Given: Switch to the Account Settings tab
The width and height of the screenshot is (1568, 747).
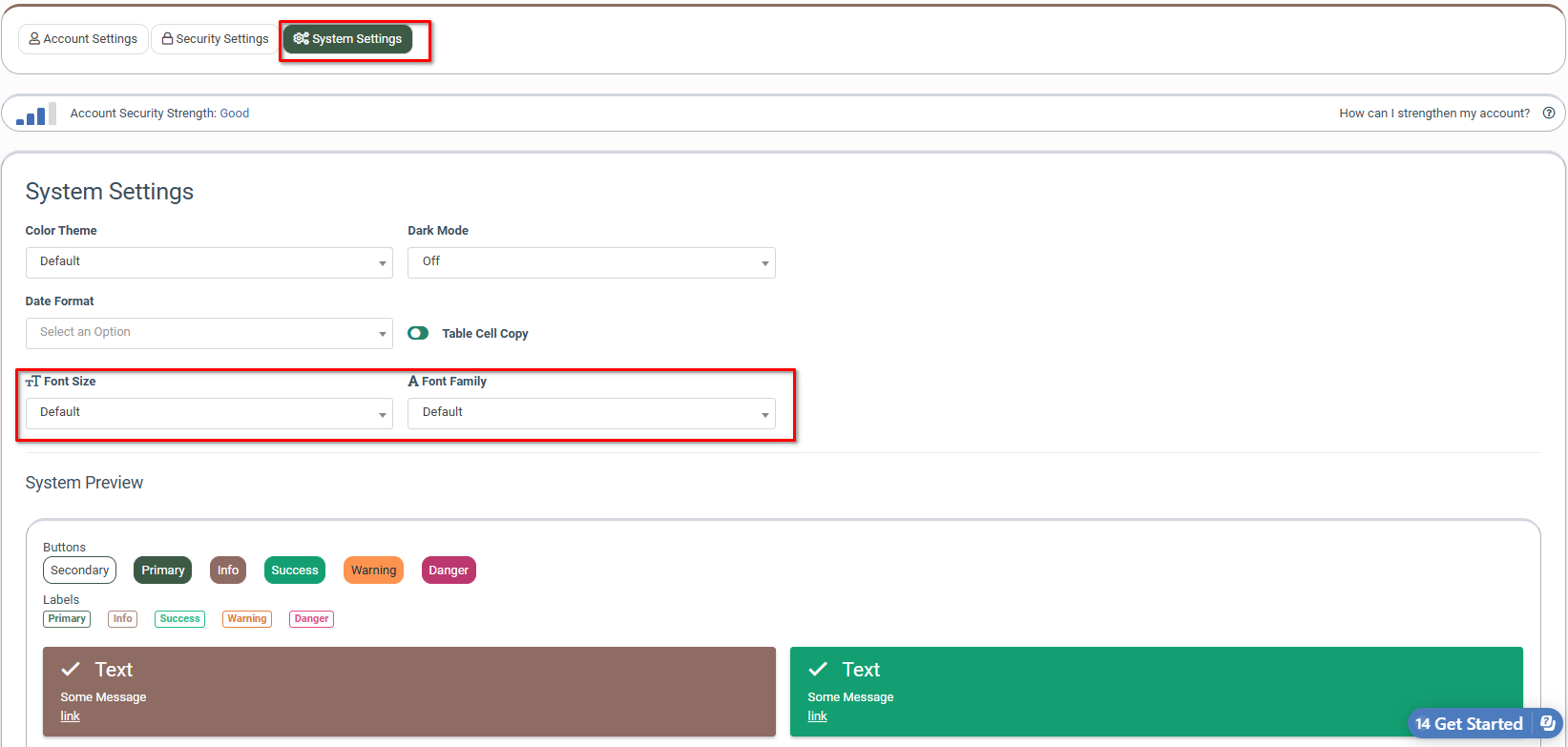Looking at the screenshot, I should tap(83, 39).
